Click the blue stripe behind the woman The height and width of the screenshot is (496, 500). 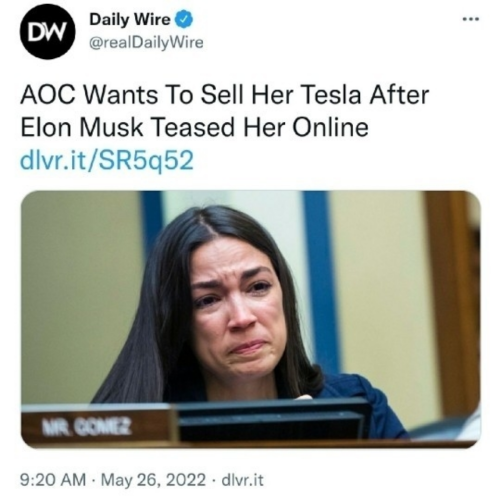pyautogui.click(x=321, y=280)
